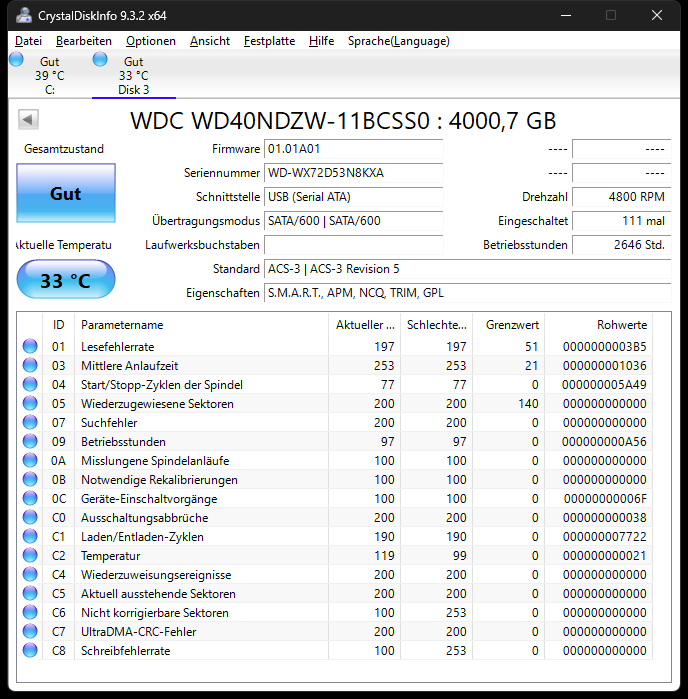Click the Grenzwert column header
The height and width of the screenshot is (699, 688).
point(509,325)
